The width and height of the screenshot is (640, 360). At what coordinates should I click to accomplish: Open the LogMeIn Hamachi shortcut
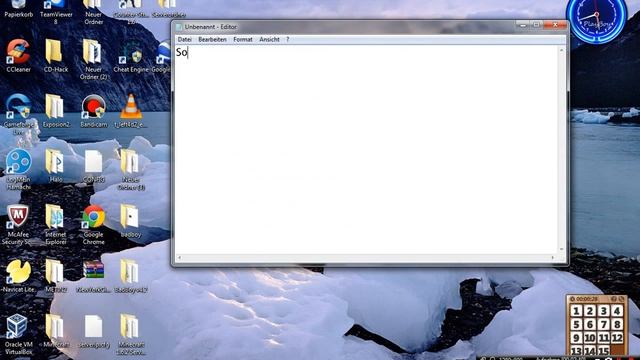pyautogui.click(x=18, y=169)
